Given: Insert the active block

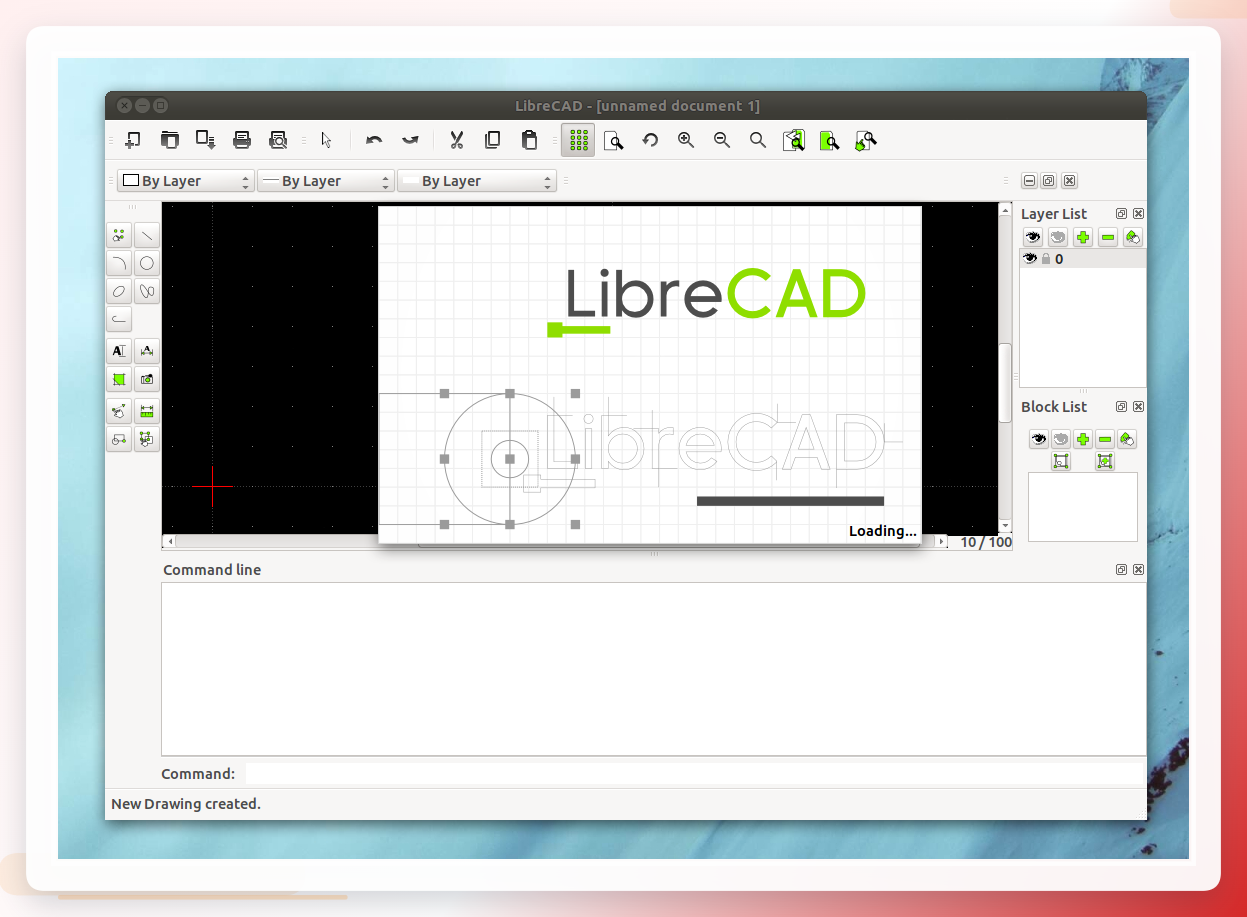Looking at the screenshot, I should coord(1105,461).
